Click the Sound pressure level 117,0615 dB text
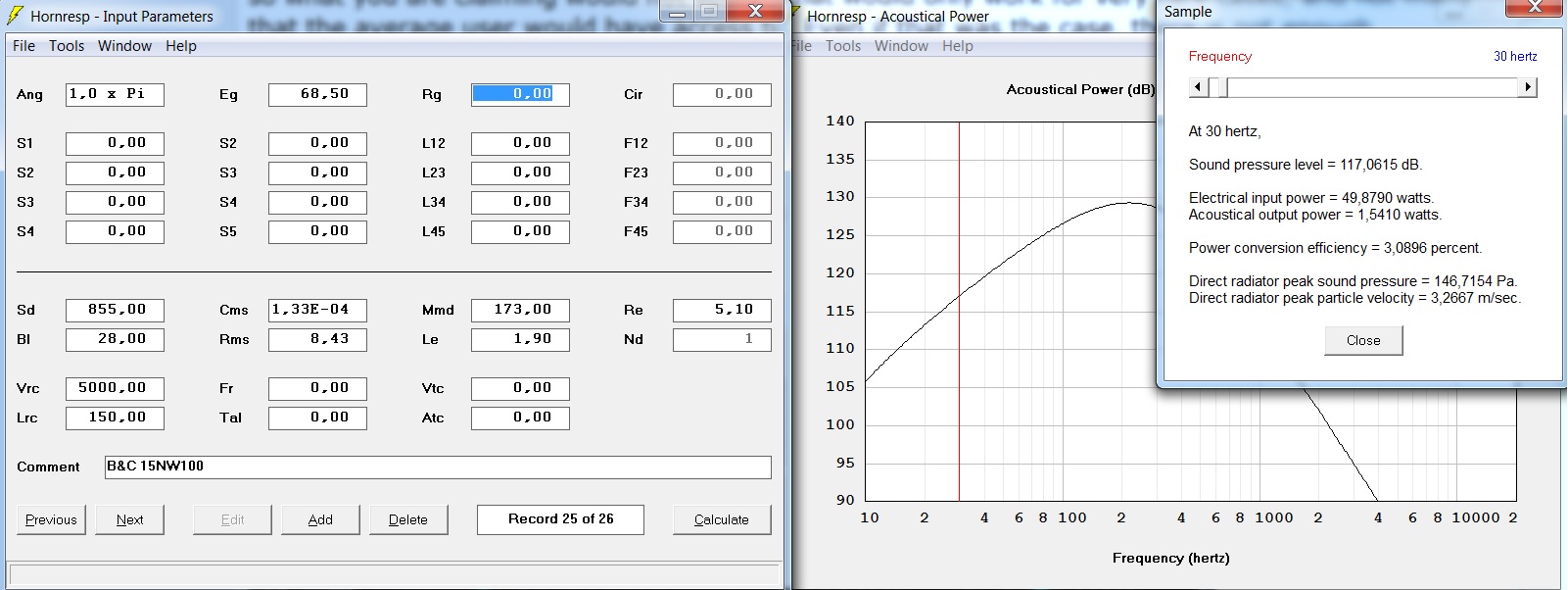 [x=1305, y=165]
